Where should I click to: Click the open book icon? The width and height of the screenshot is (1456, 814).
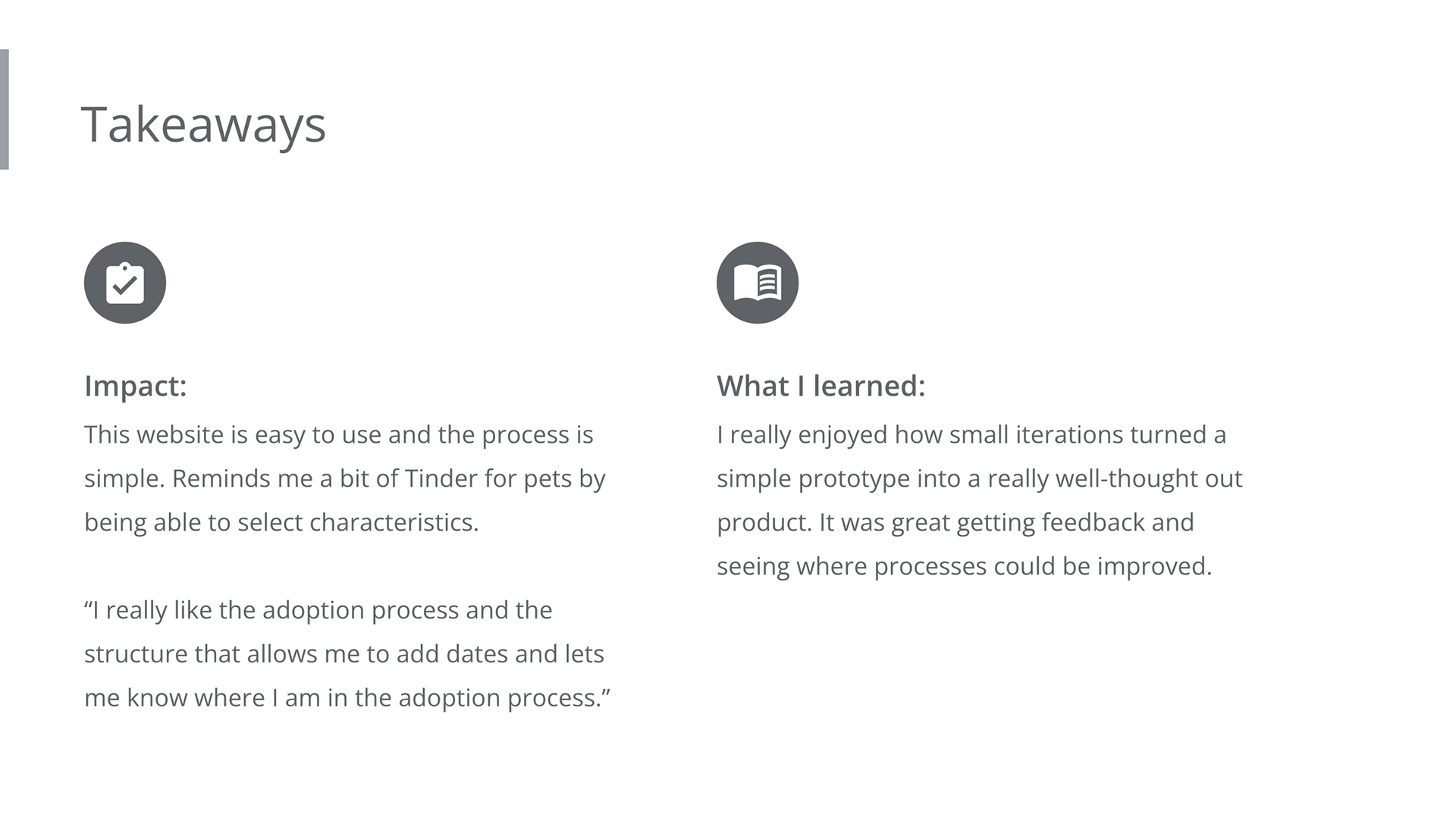(757, 283)
